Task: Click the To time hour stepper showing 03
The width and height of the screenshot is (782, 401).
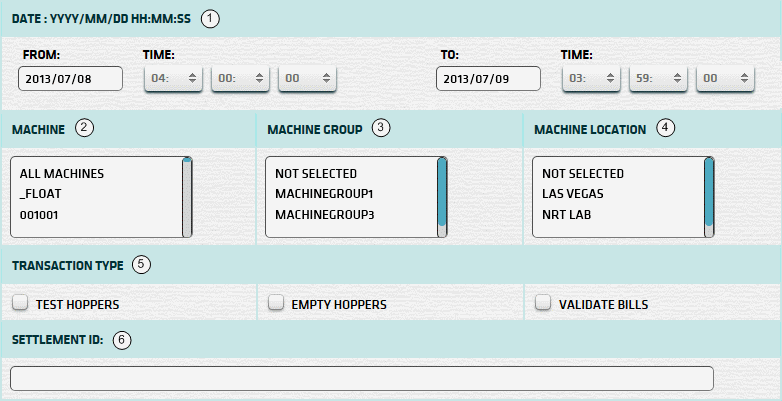Action: coord(592,79)
